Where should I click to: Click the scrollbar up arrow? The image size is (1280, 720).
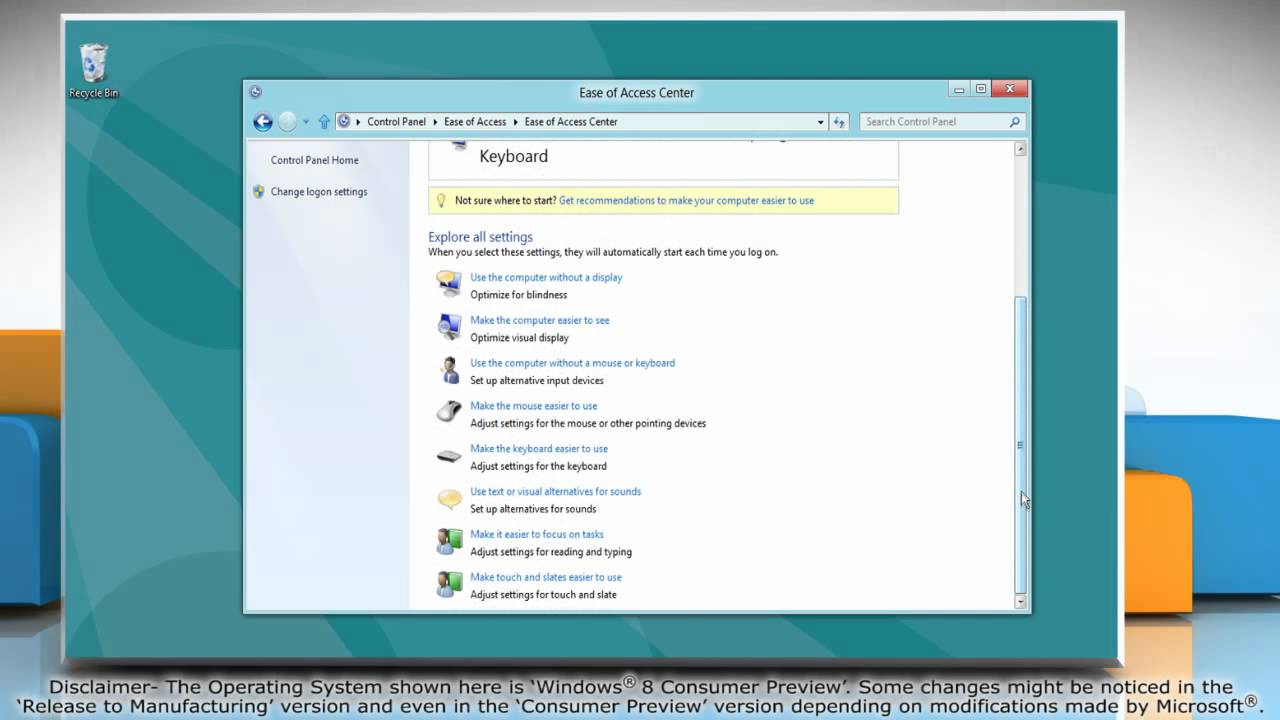(1020, 149)
